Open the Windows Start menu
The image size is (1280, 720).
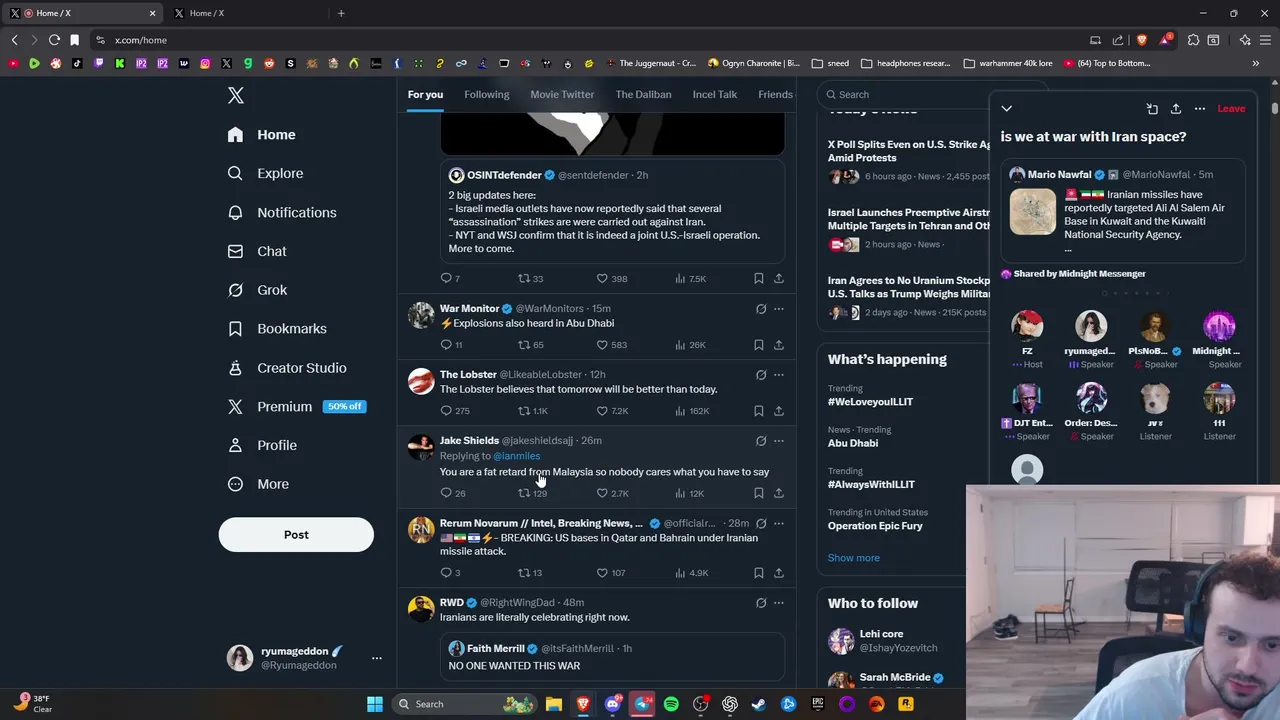tap(375, 704)
